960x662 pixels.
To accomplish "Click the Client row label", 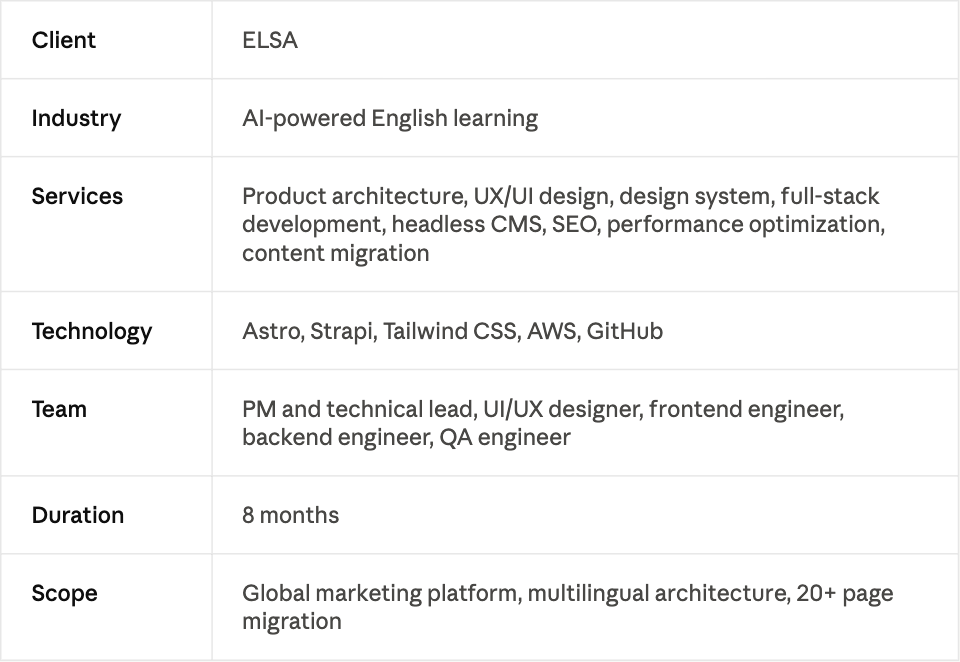I will click(64, 40).
